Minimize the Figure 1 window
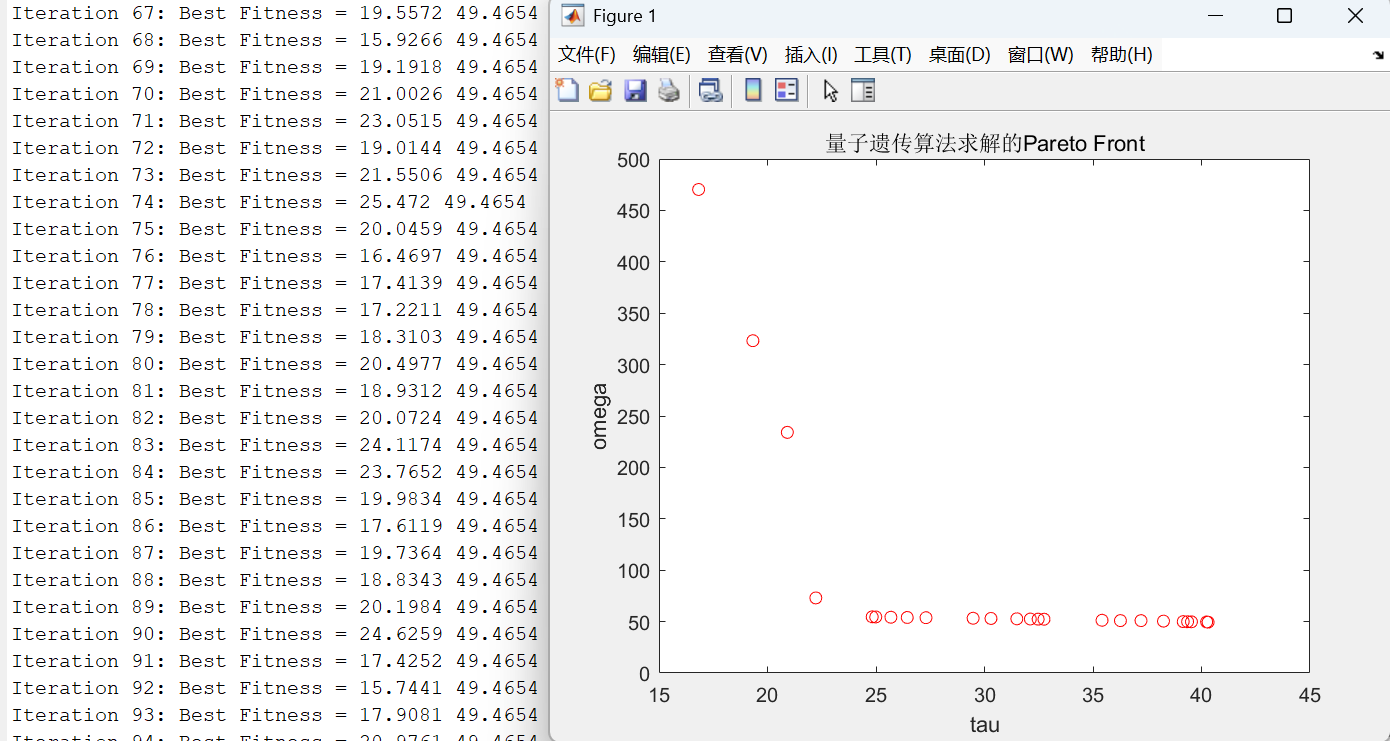This screenshot has height=741, width=1390. (1215, 16)
